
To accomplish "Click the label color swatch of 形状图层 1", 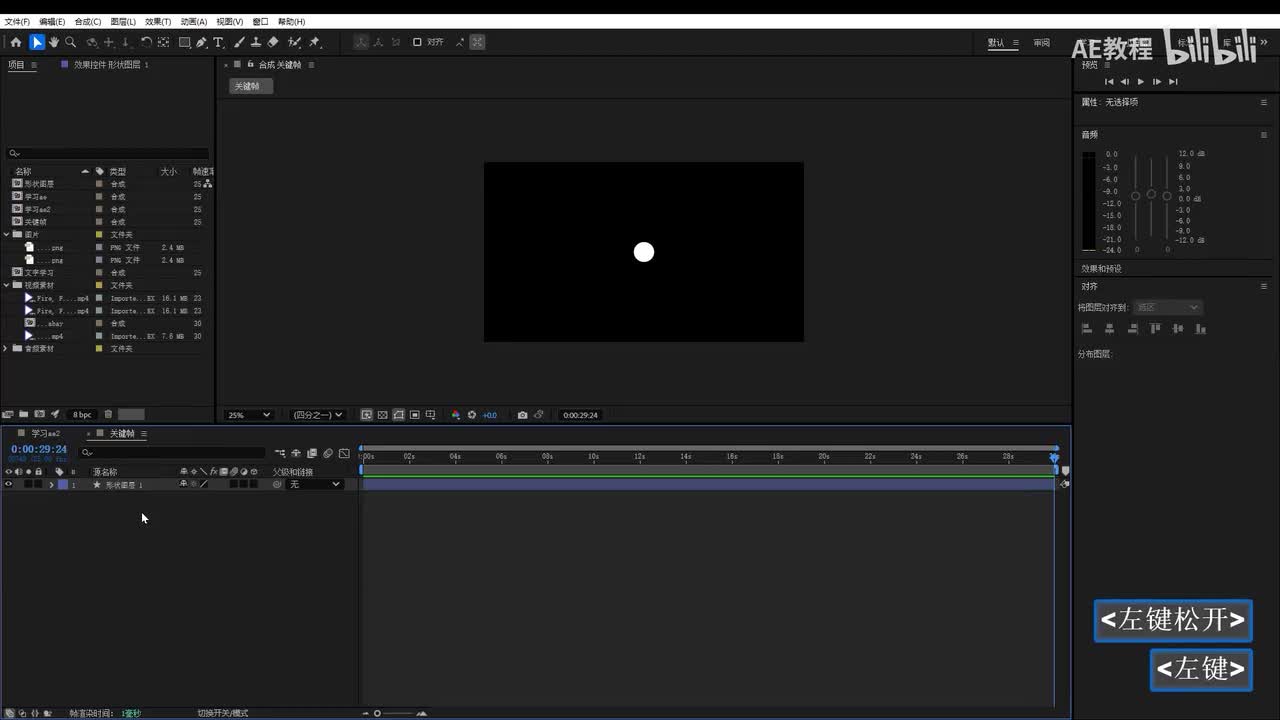I will click(63, 484).
